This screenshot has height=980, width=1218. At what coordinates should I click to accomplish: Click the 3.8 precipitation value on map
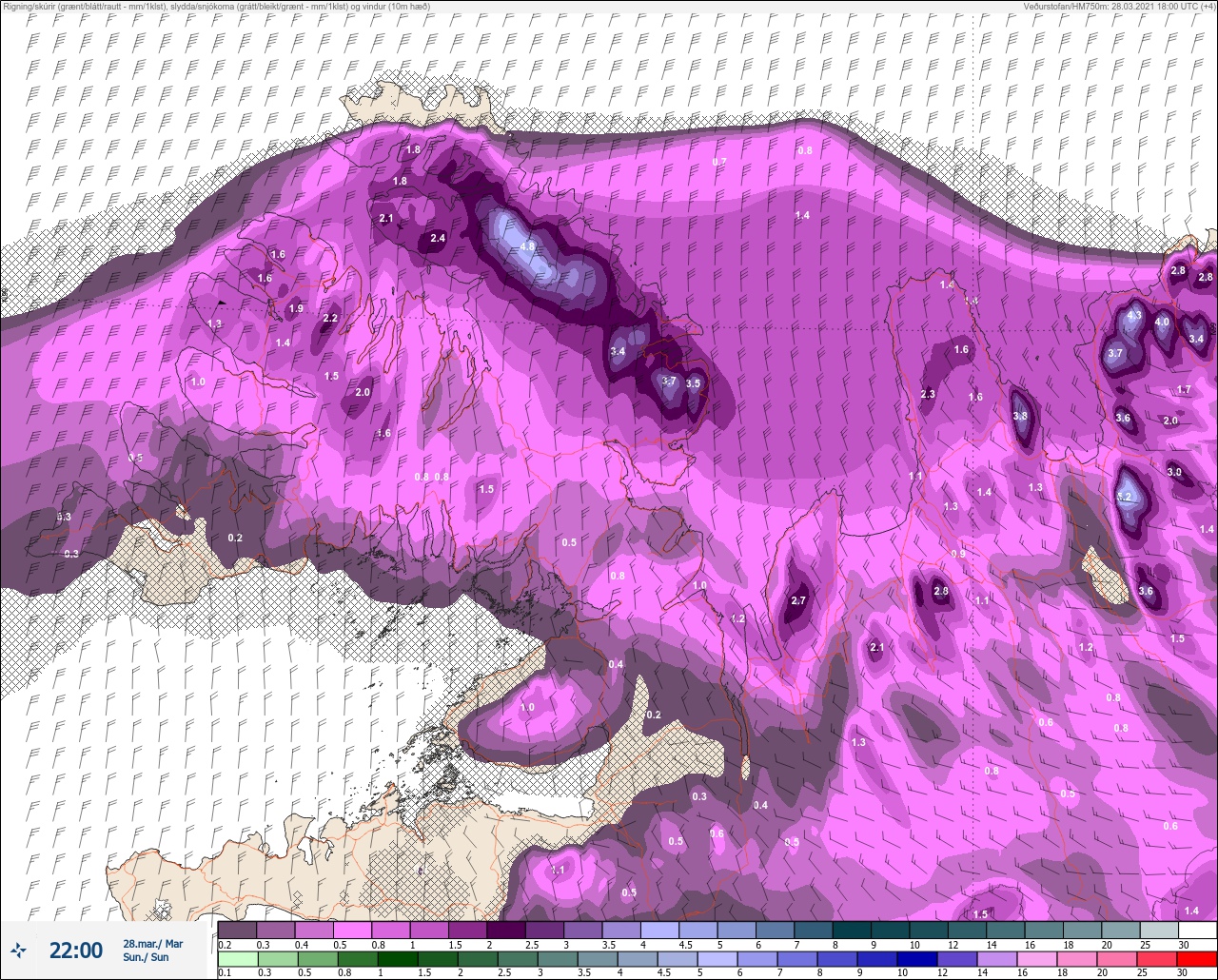[1021, 416]
